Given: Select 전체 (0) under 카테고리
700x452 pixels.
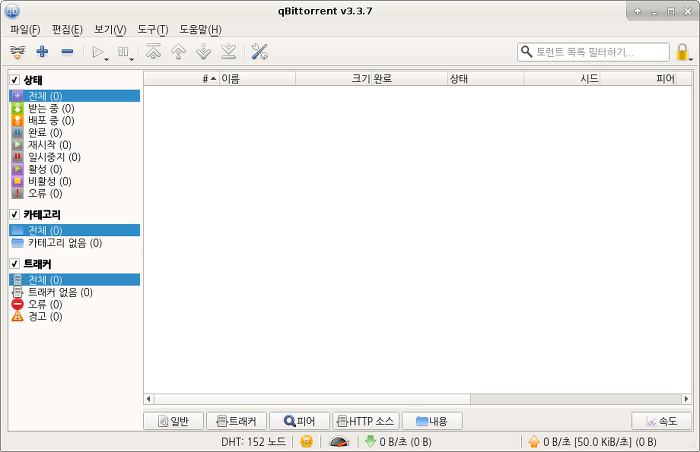Looking at the screenshot, I should (74, 230).
